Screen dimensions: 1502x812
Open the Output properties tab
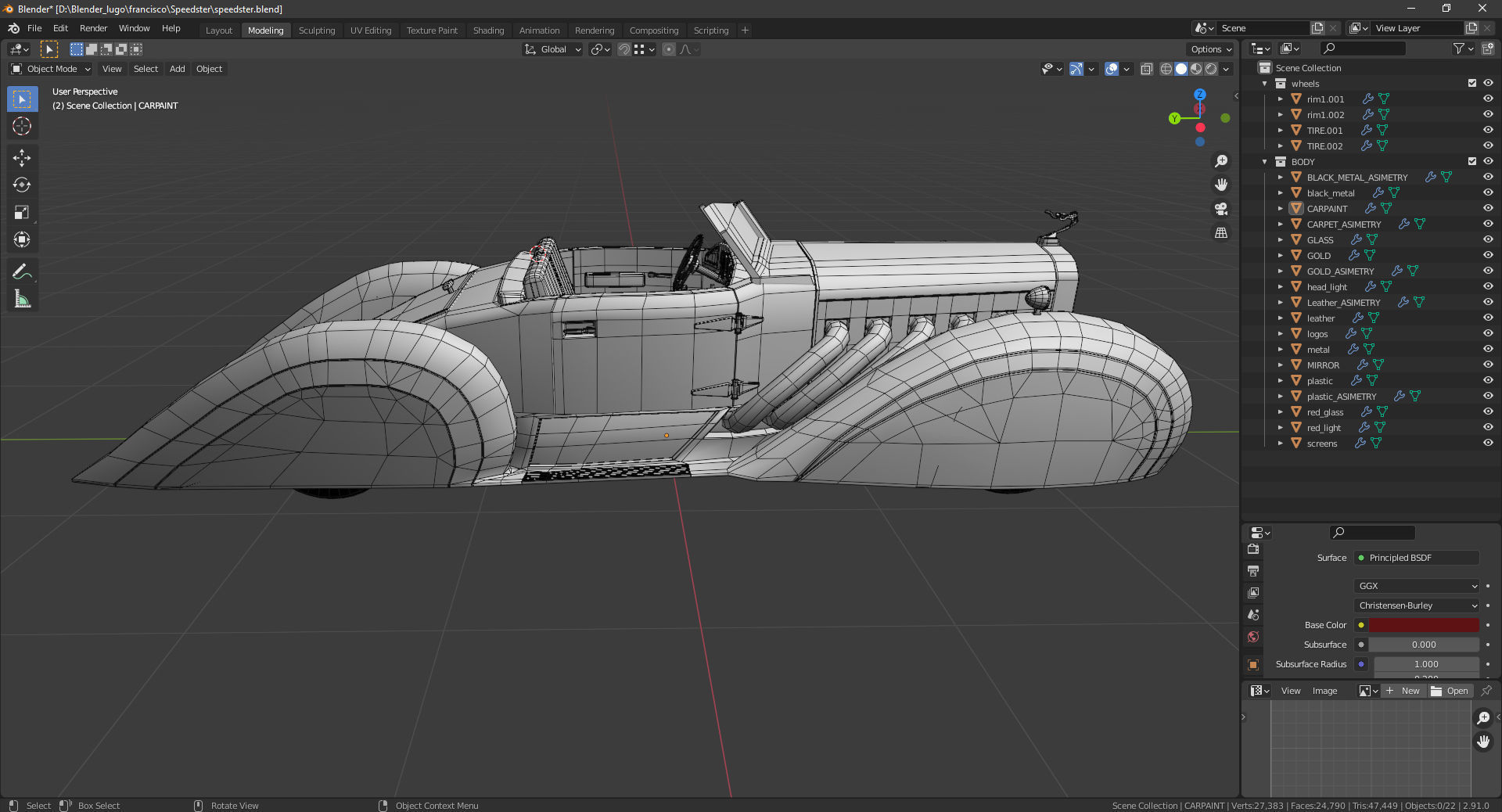(x=1253, y=571)
